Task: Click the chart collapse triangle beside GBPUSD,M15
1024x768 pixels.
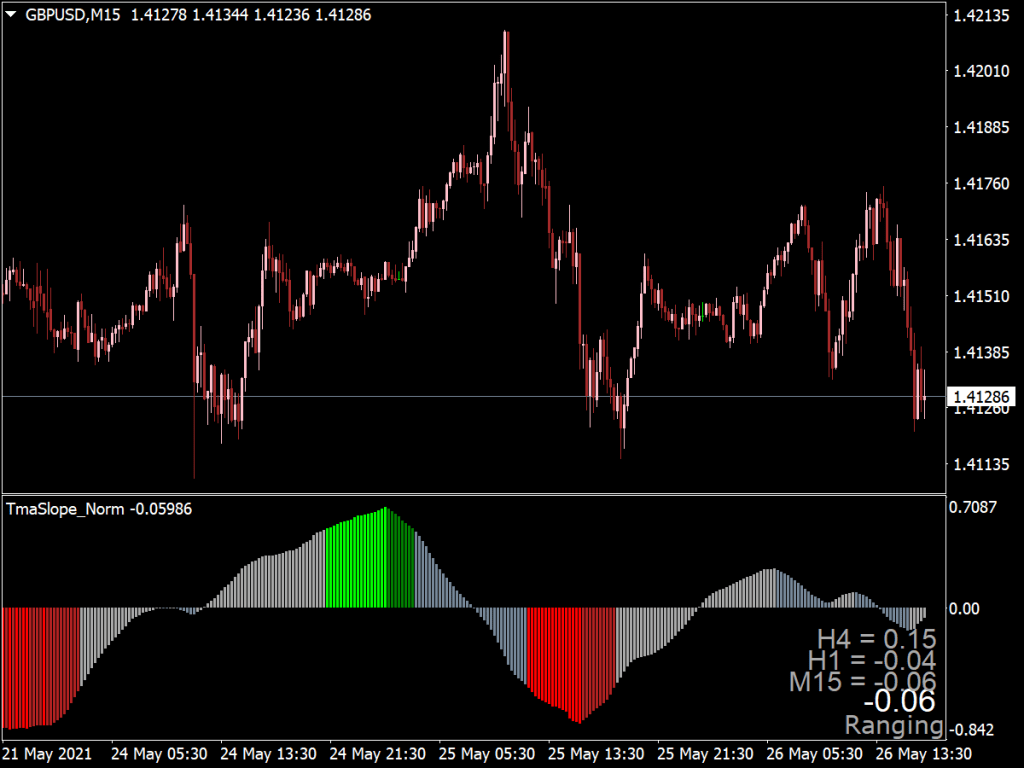Action: (12, 14)
